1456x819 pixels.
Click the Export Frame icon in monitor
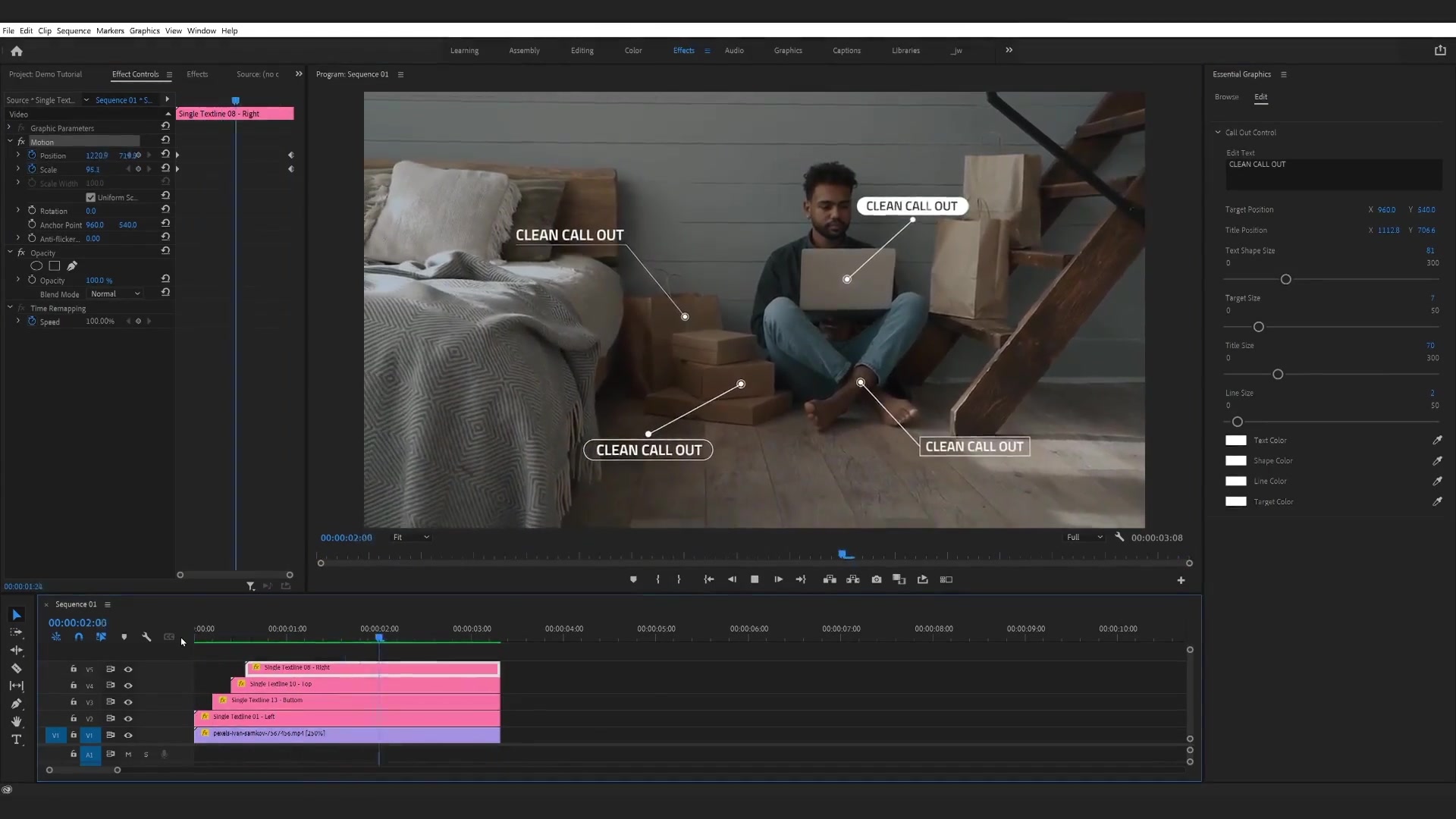(x=876, y=579)
